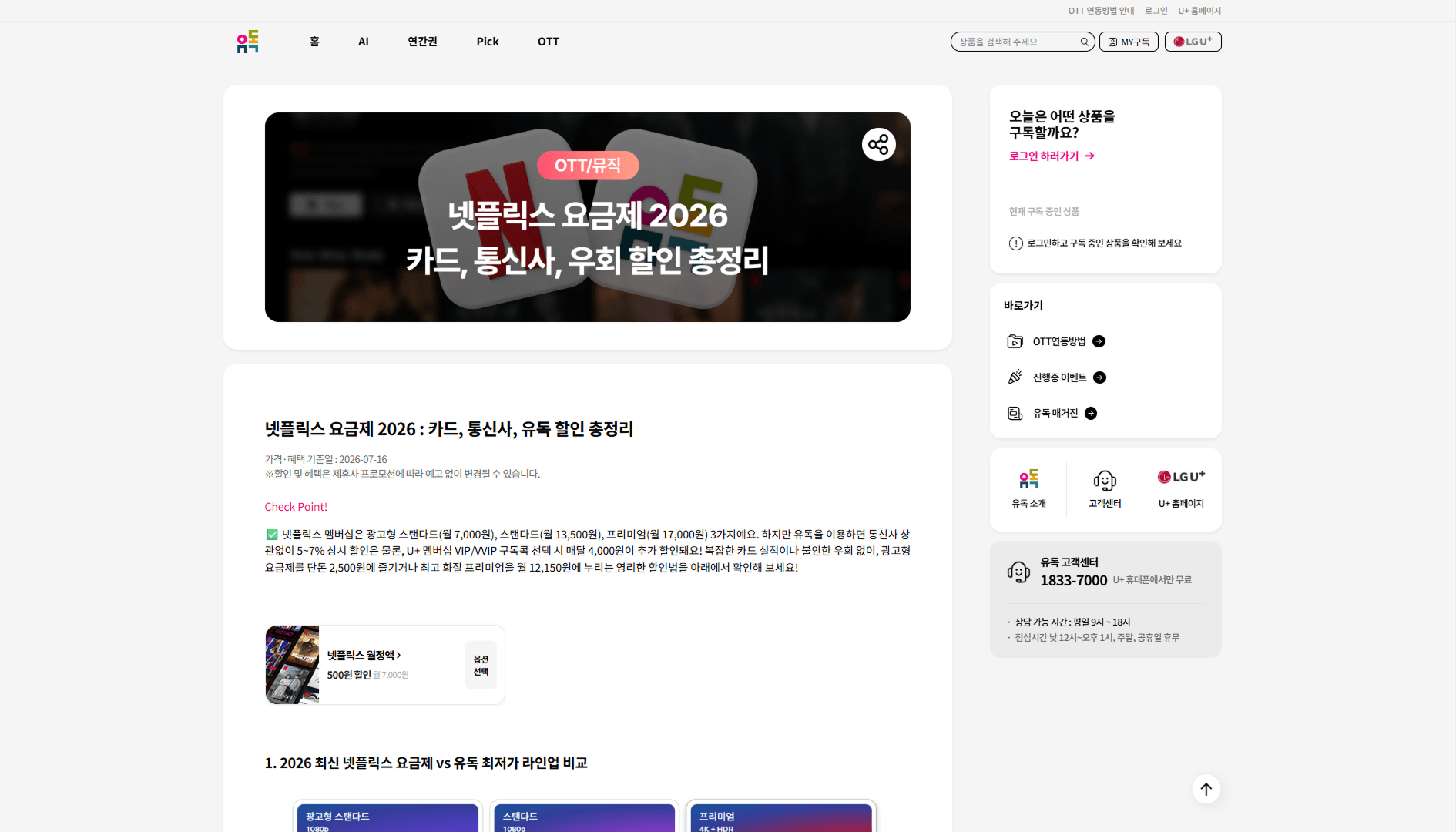Viewport: 1456px width, 832px height.
Task: Click 가격·혜택 기준일 : 2026-07-16 text
Action: (326, 459)
